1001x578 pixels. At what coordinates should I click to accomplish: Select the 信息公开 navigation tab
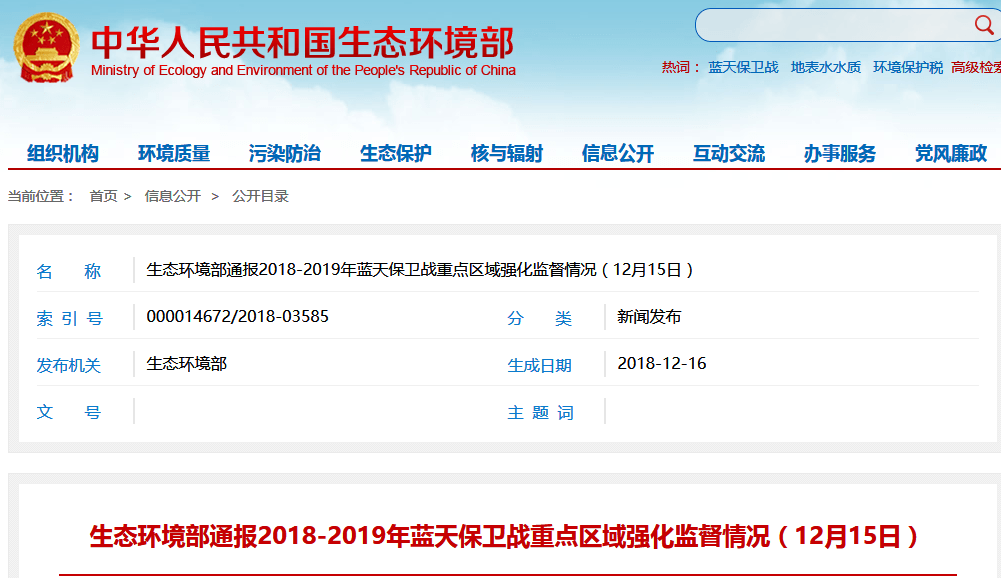(618, 153)
